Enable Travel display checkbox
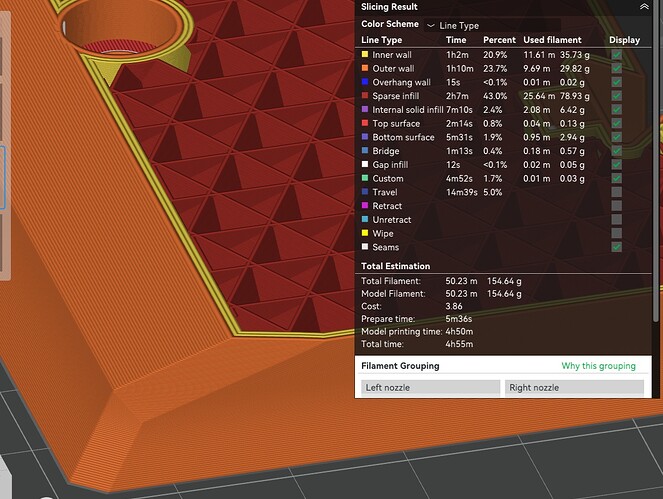Image resolution: width=663 pixels, height=499 pixels. coord(616,192)
